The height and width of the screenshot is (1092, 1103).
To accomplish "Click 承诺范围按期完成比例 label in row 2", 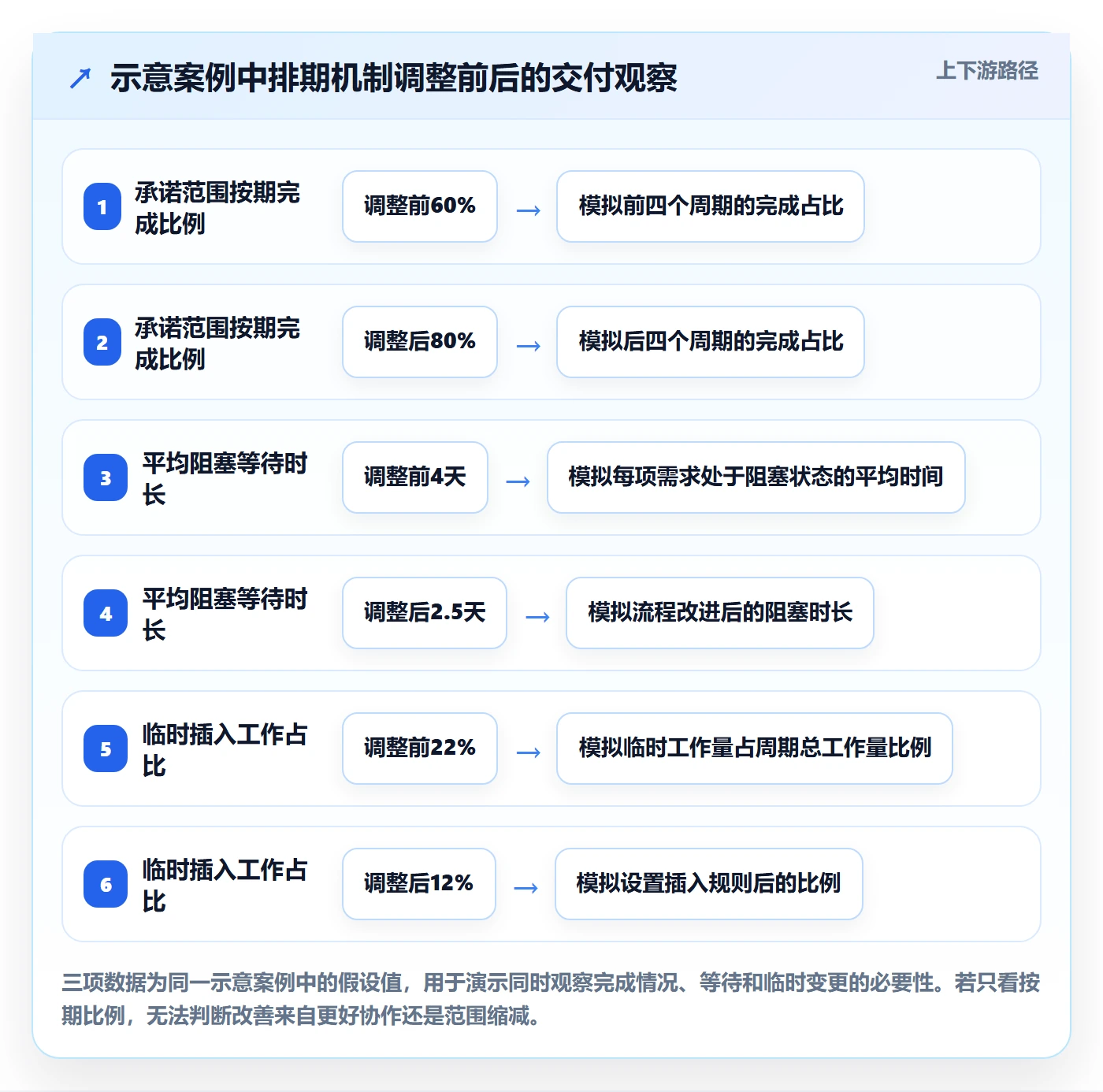I will coord(217,344).
